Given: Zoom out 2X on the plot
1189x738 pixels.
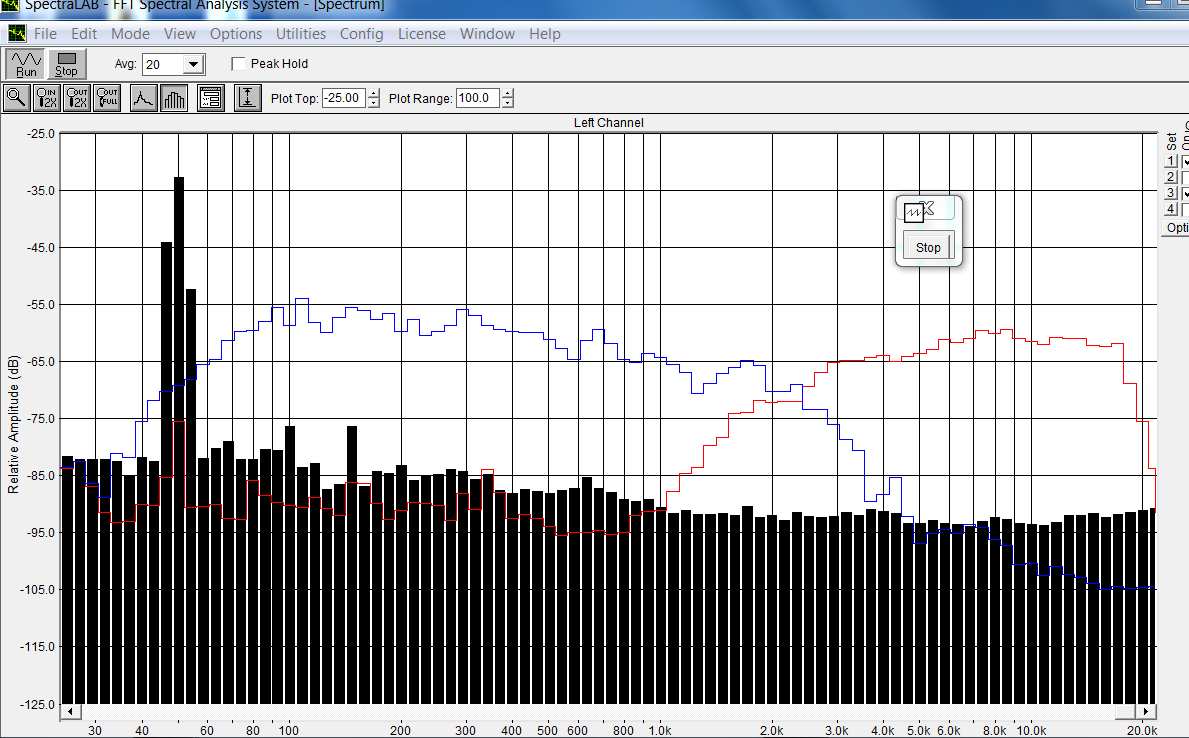Looking at the screenshot, I should pos(77,98).
